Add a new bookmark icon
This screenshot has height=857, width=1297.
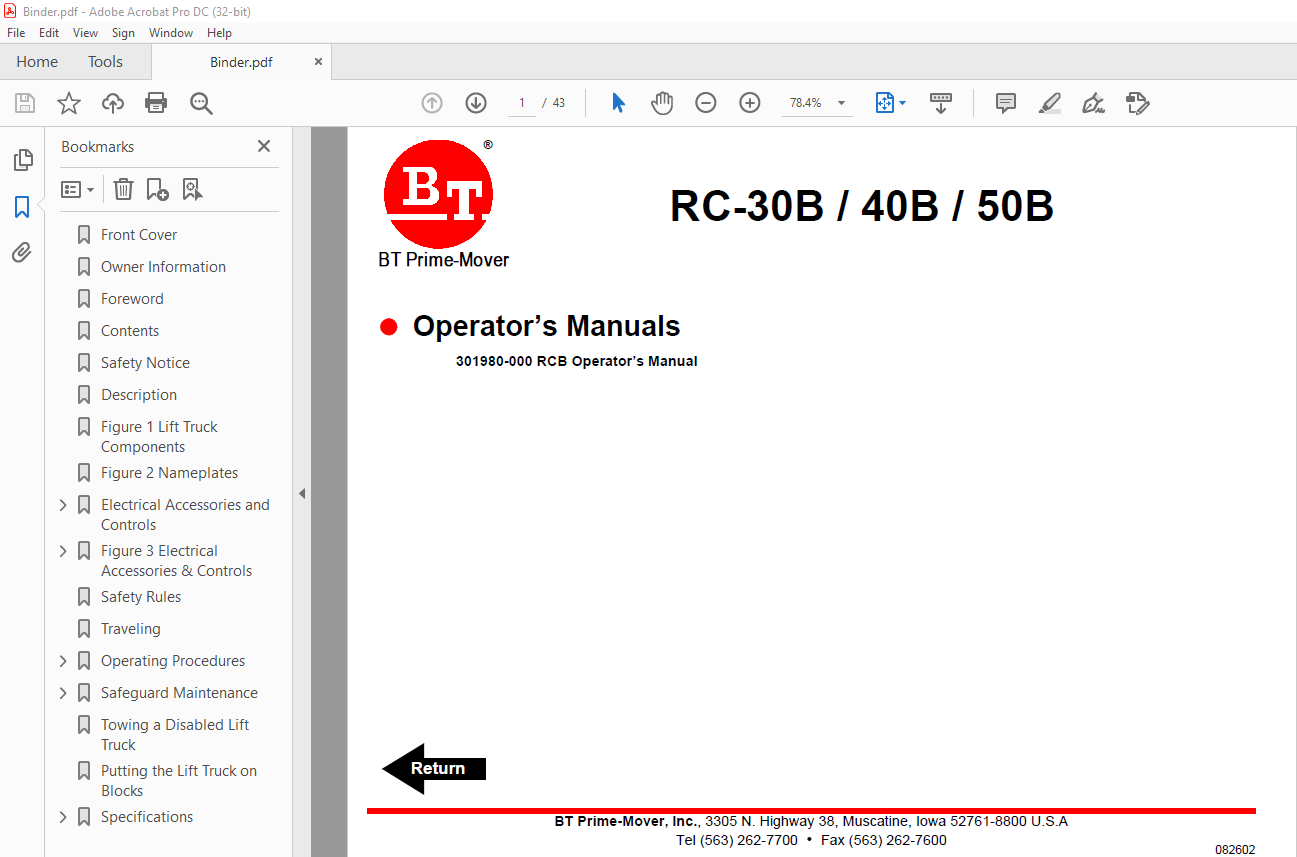pyautogui.click(x=157, y=189)
